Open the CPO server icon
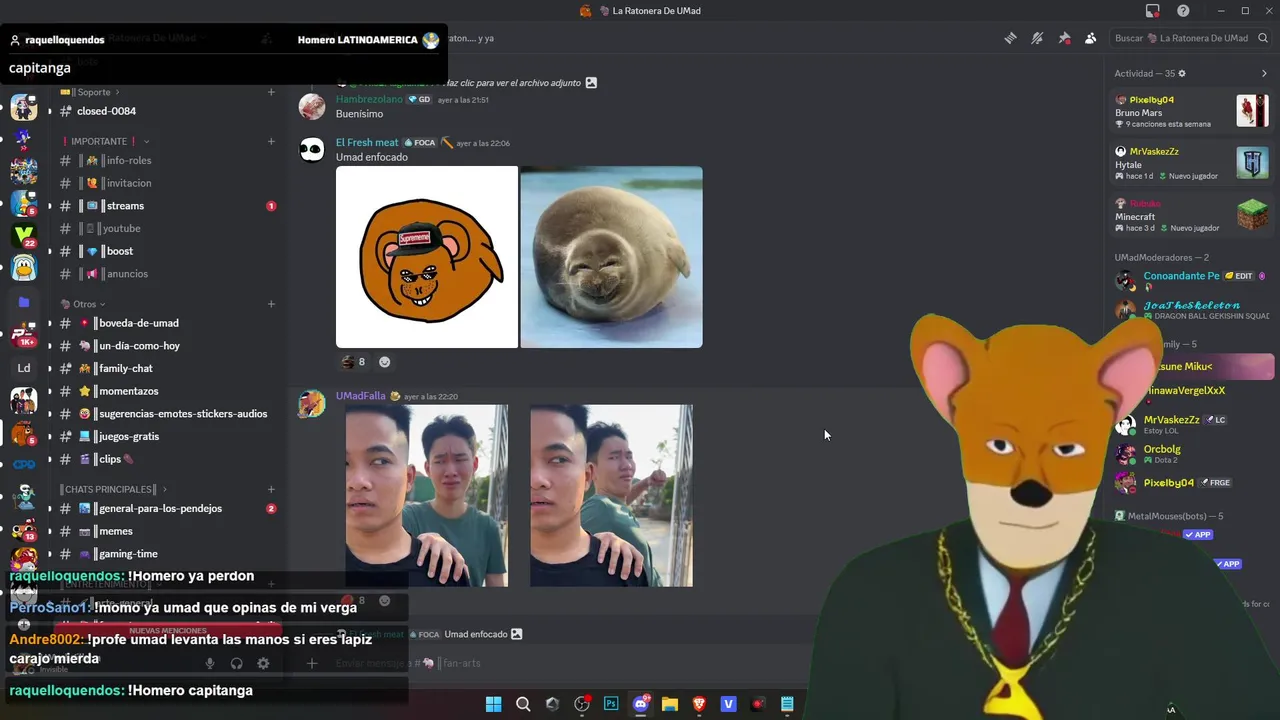Screen dimensions: 1280x720 click(24, 464)
